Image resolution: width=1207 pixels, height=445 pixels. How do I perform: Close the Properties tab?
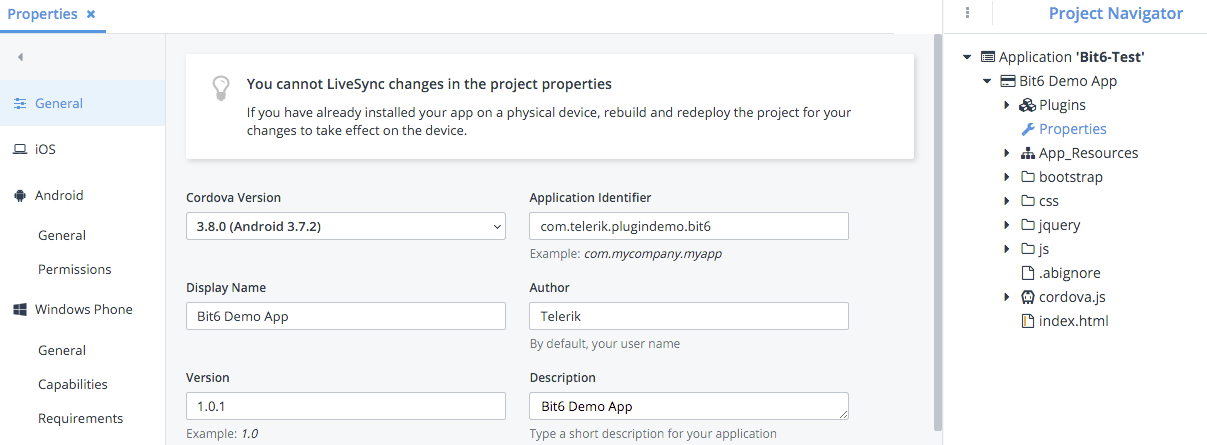pos(91,14)
